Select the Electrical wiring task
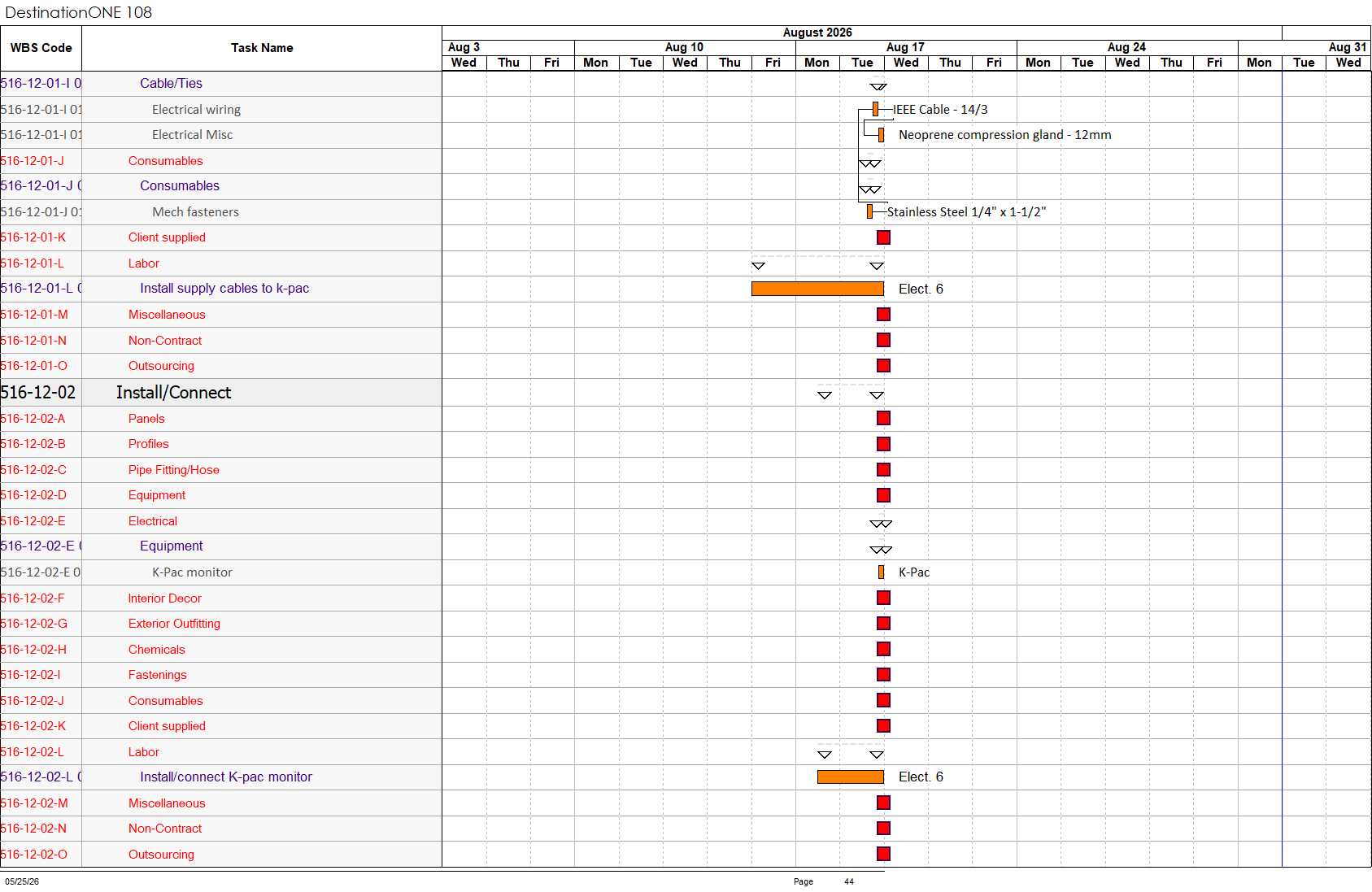The height and width of the screenshot is (892, 1372). [x=196, y=109]
